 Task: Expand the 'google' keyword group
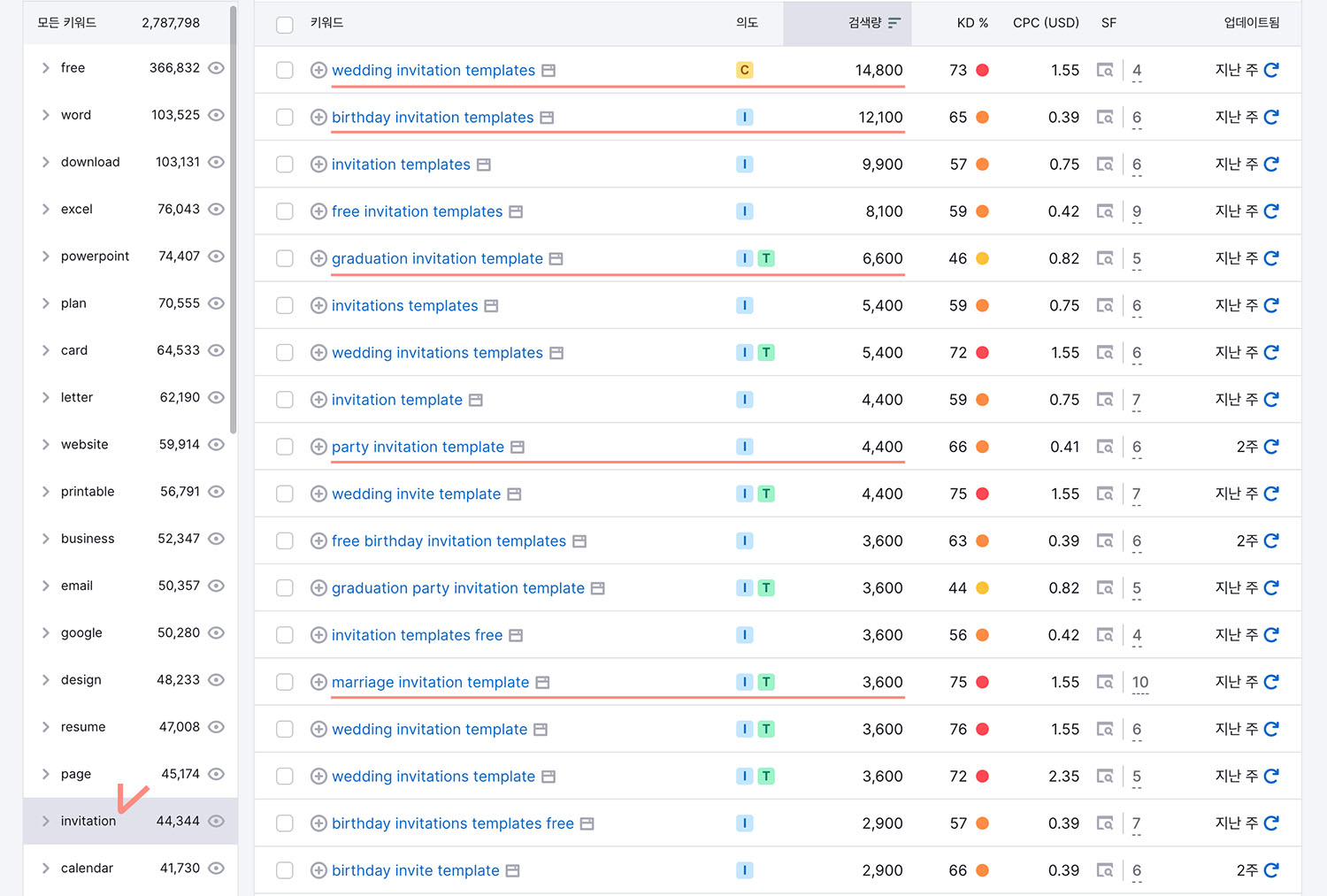[45, 632]
